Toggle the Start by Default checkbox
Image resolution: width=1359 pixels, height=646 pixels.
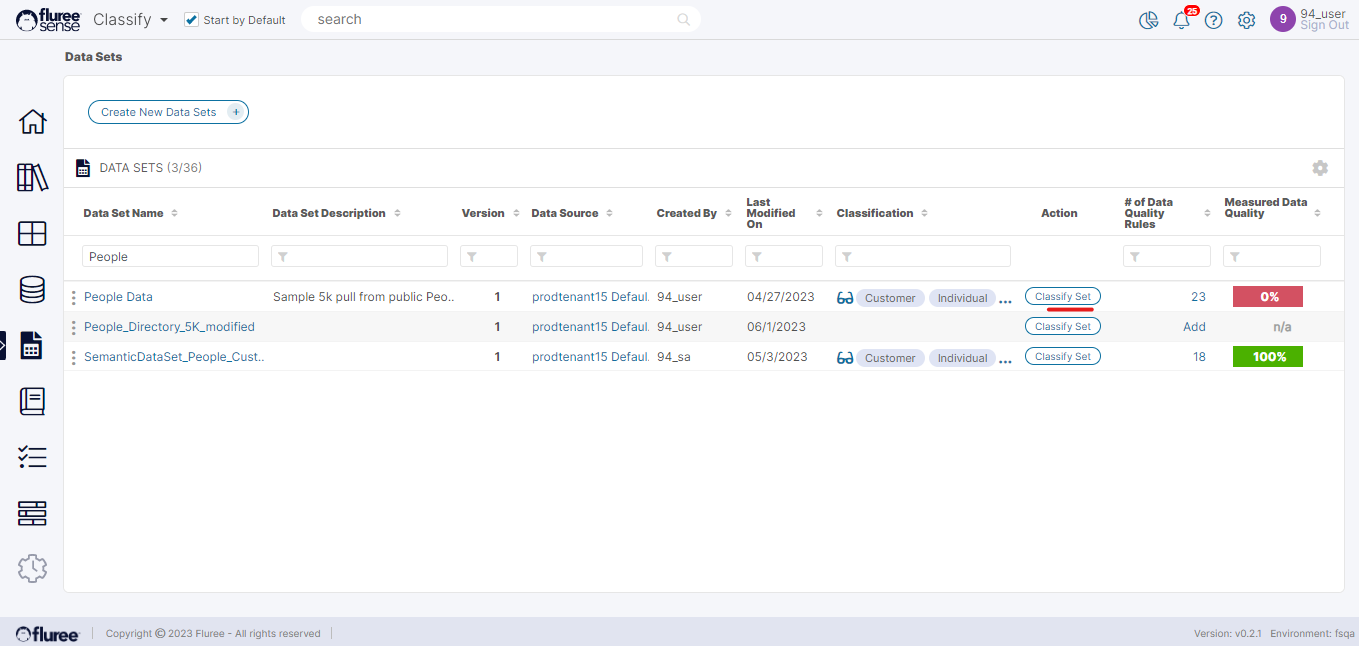(x=192, y=20)
